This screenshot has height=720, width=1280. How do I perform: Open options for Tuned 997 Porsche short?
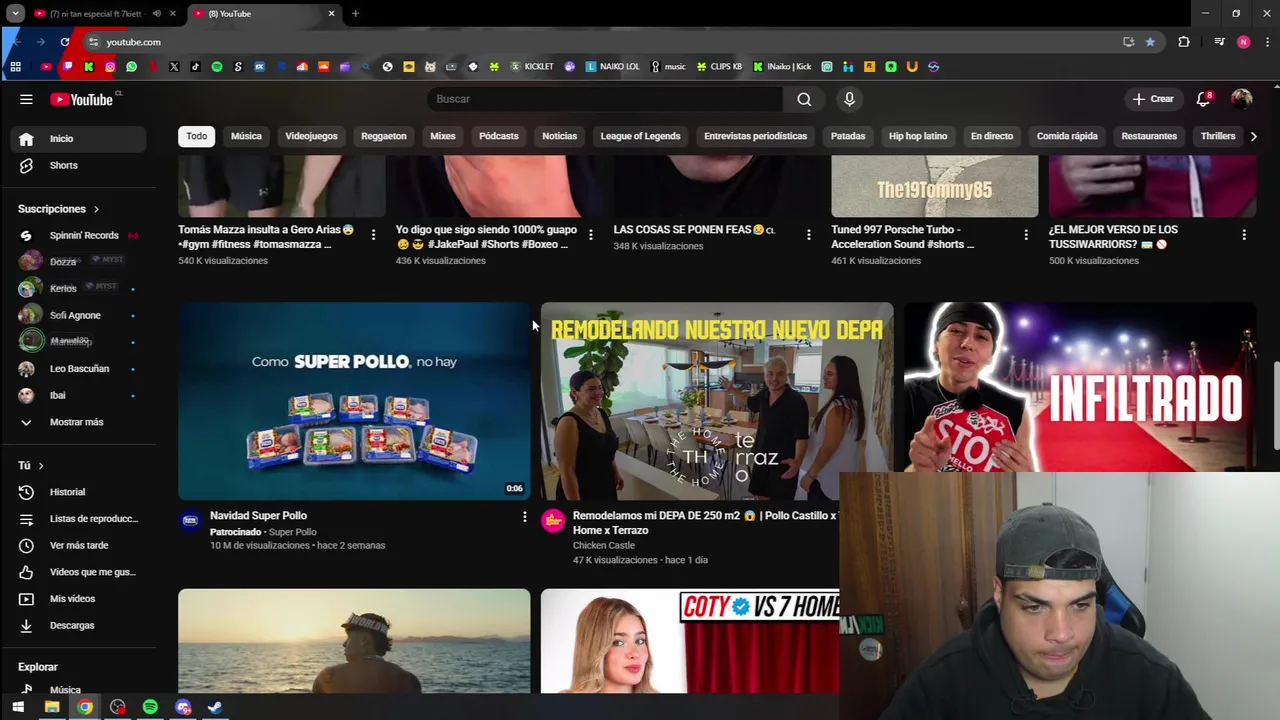coord(1026,235)
